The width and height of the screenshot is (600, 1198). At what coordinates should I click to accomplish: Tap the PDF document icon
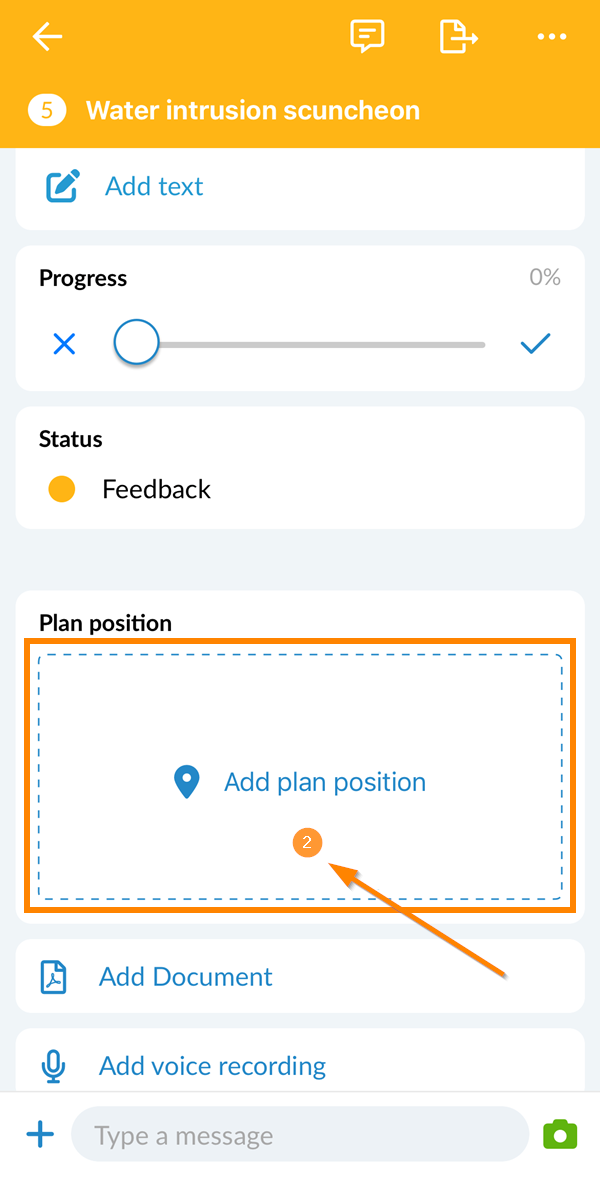pos(53,977)
